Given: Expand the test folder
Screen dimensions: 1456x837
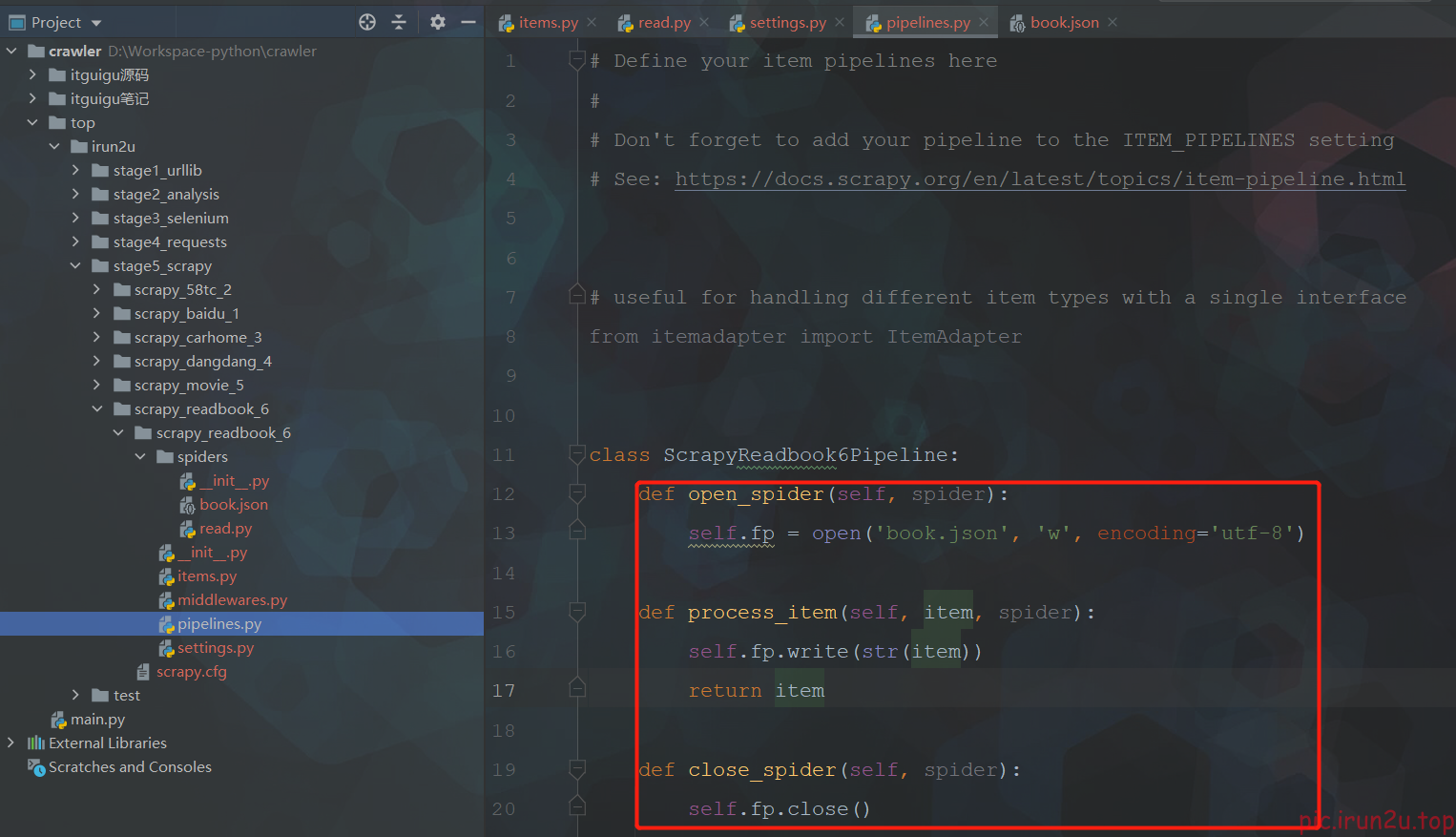Looking at the screenshot, I should (75, 695).
